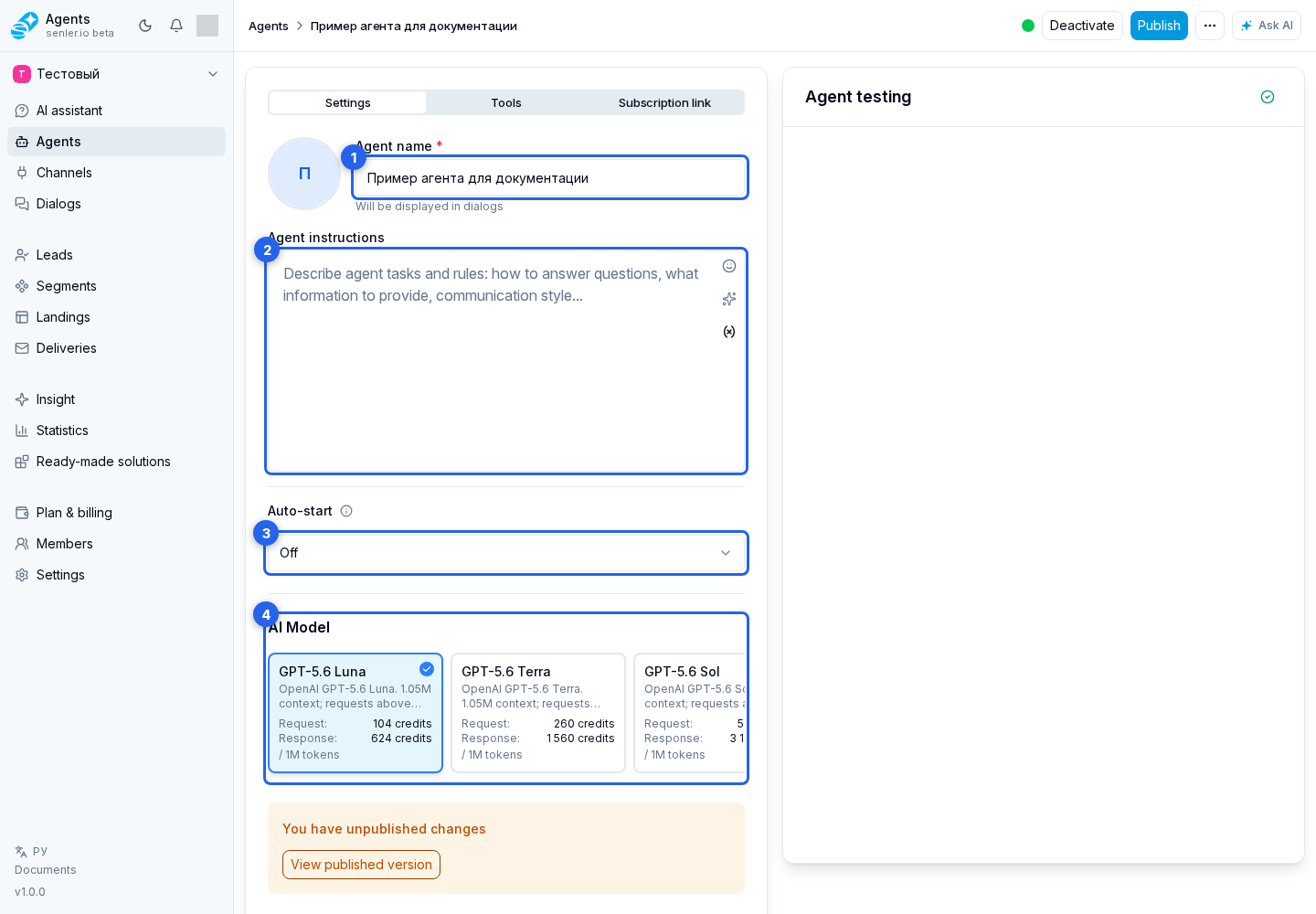Open user avatar in sidebar header
The image size is (1316, 914).
tap(207, 26)
